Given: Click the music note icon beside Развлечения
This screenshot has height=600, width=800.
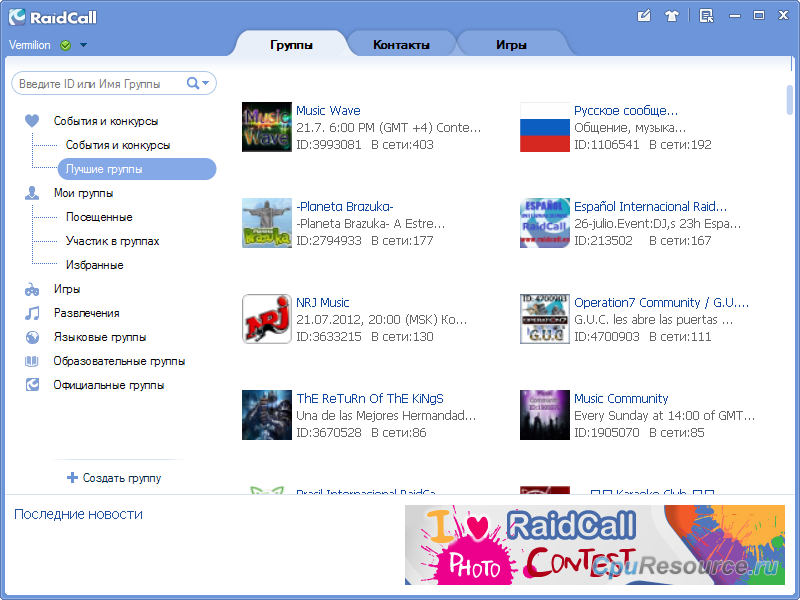Looking at the screenshot, I should (32, 313).
